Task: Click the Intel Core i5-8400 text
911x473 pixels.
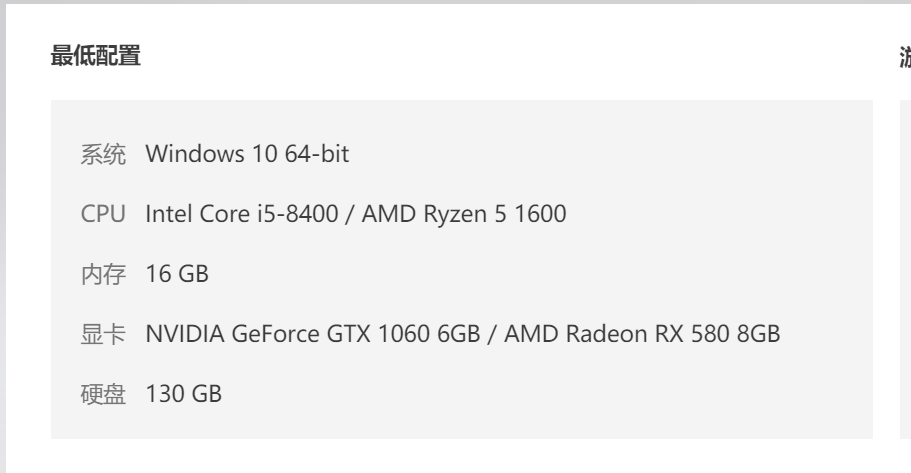Action: click(242, 214)
